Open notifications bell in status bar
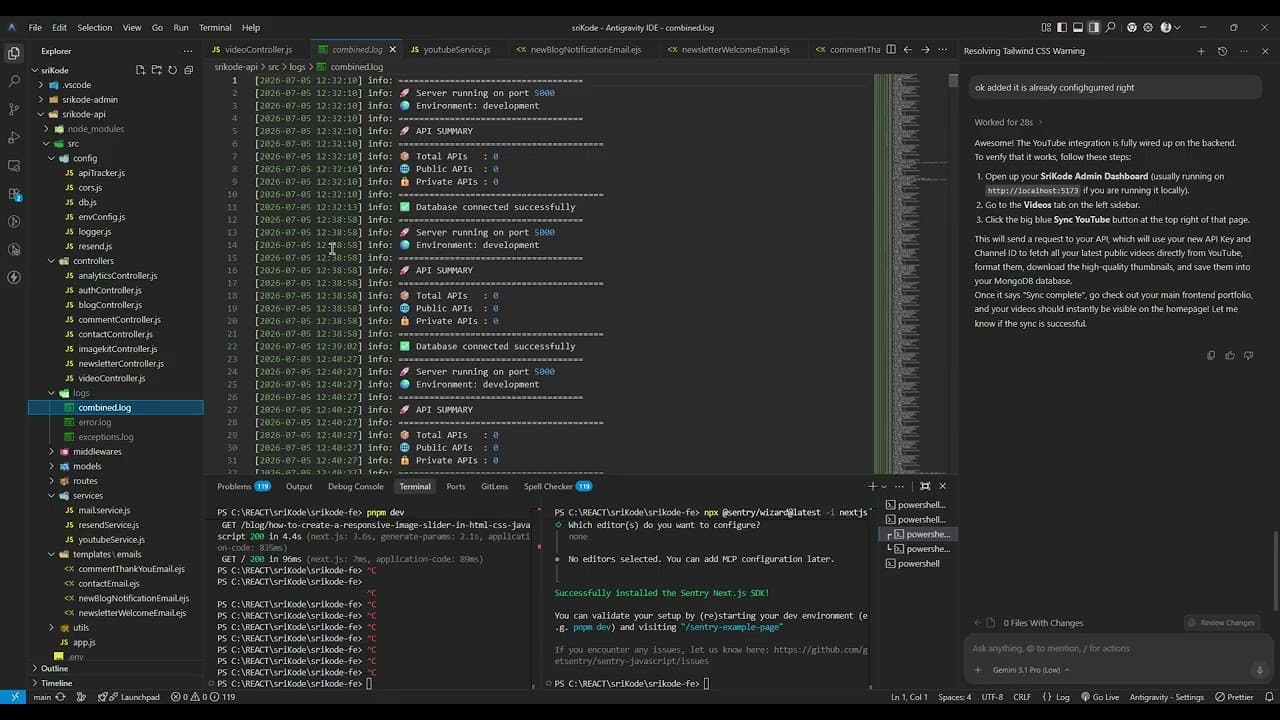The height and width of the screenshot is (720, 1280). pos(1268,697)
